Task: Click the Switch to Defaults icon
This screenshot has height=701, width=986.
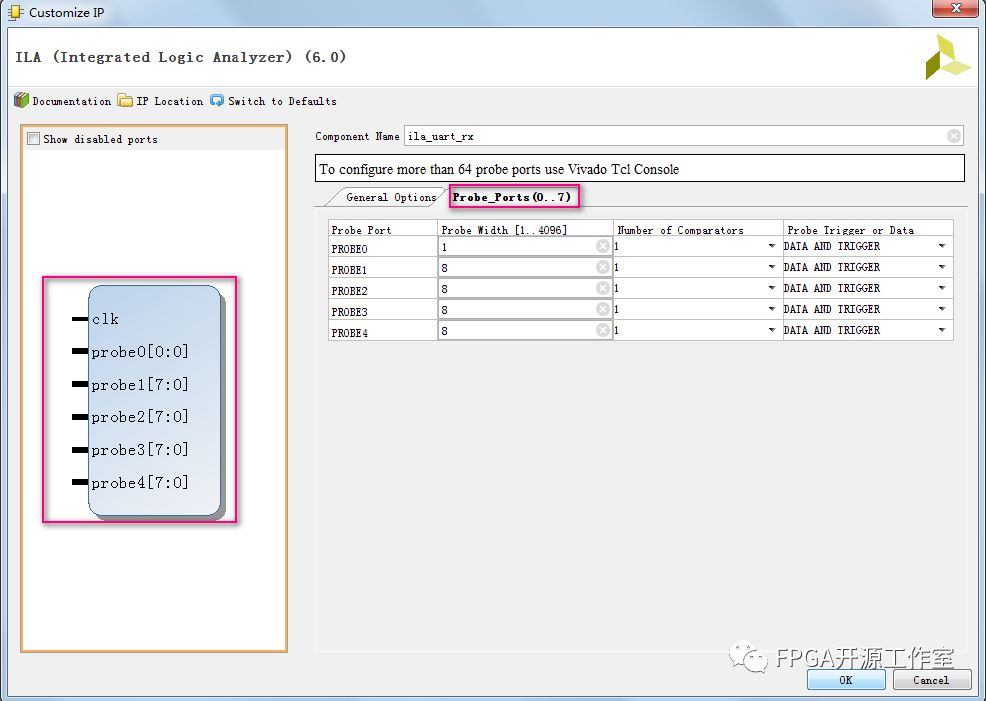Action: pos(217,101)
